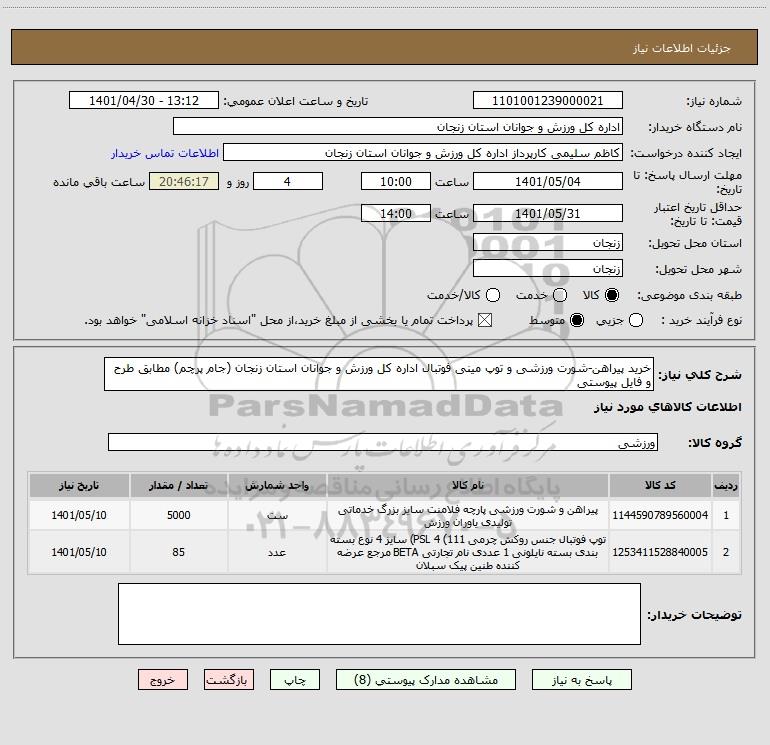
Task: Click the چاپ print button
Action: pyautogui.click(x=295, y=680)
